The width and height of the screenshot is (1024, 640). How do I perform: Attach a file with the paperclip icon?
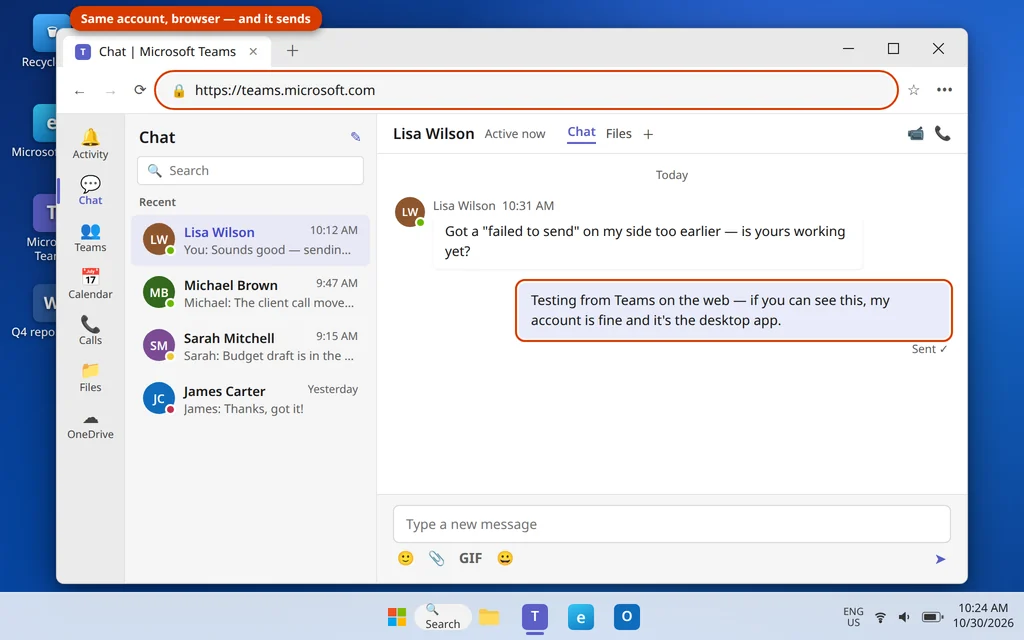click(x=436, y=558)
